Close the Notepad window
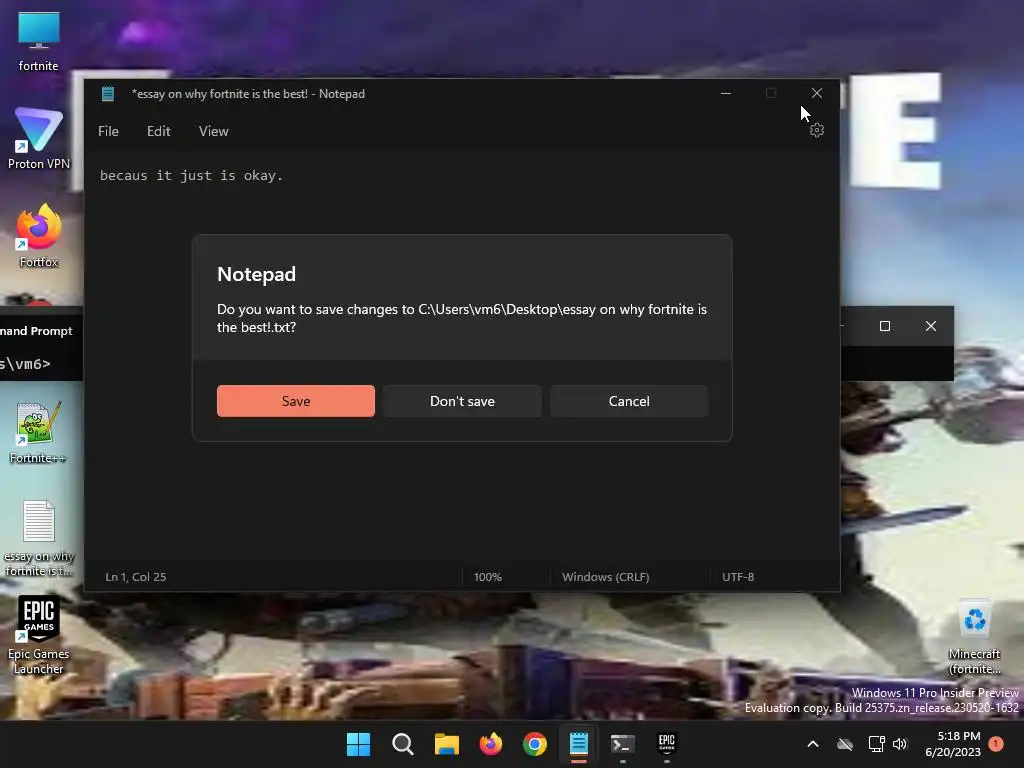This screenshot has height=768, width=1024. [x=816, y=93]
